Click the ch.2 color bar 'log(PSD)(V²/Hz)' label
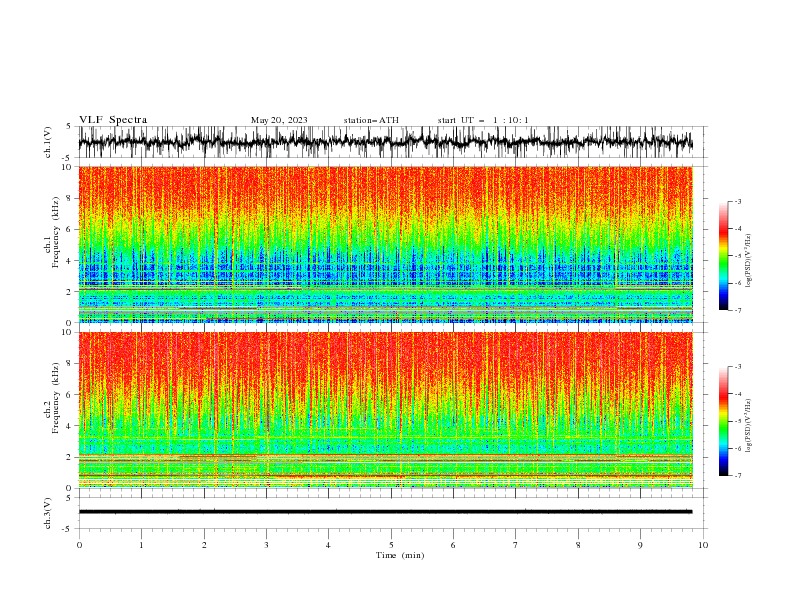This screenshot has width=792, height=612. click(x=748, y=425)
